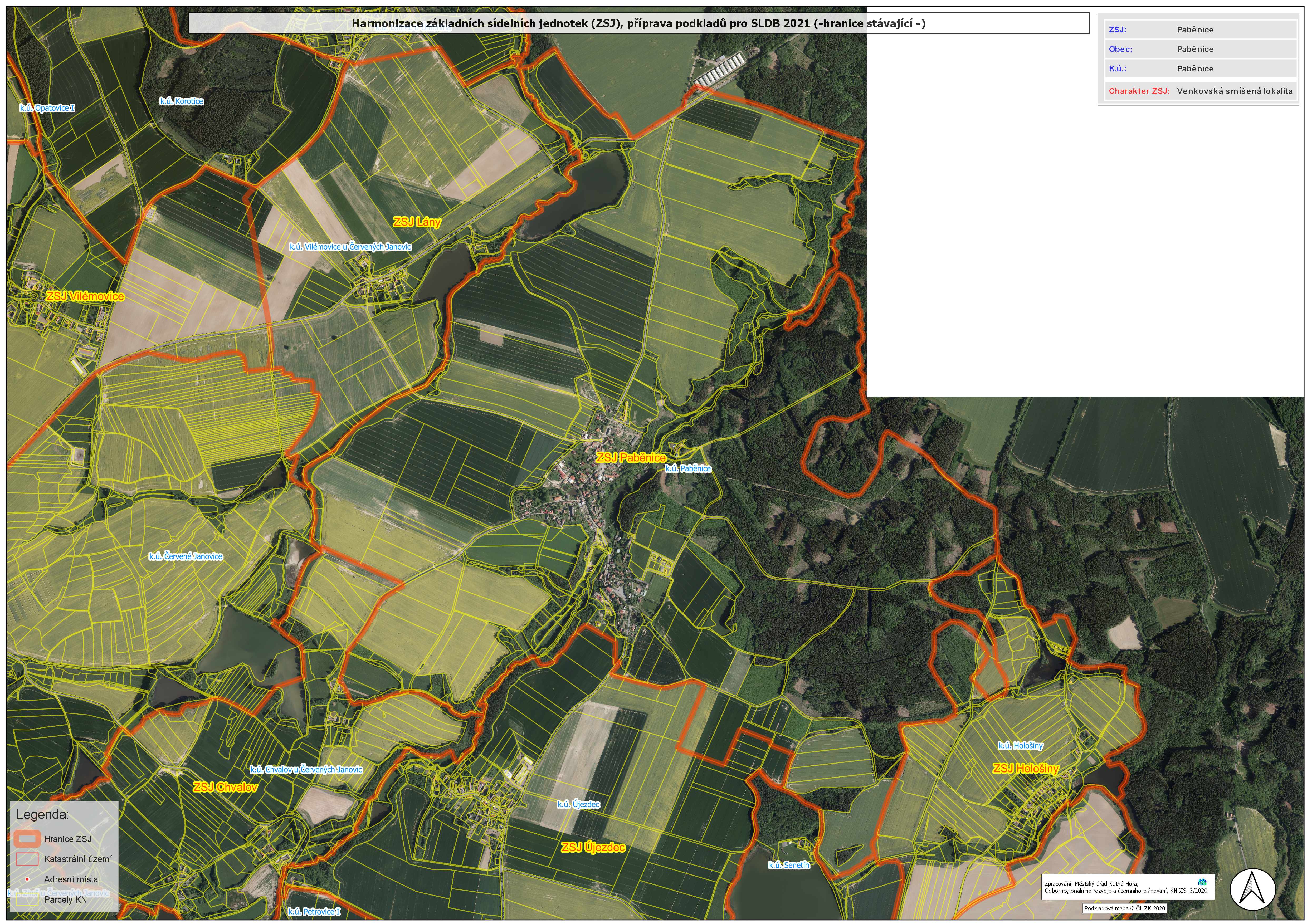Click the k.ú. Senetín cadastral label
This screenshot has height=924, width=1307.
pyautogui.click(x=789, y=865)
